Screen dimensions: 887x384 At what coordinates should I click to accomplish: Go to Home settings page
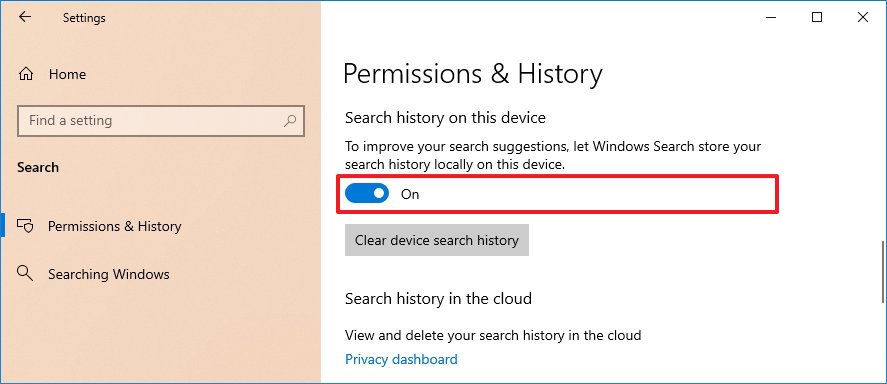pos(67,74)
